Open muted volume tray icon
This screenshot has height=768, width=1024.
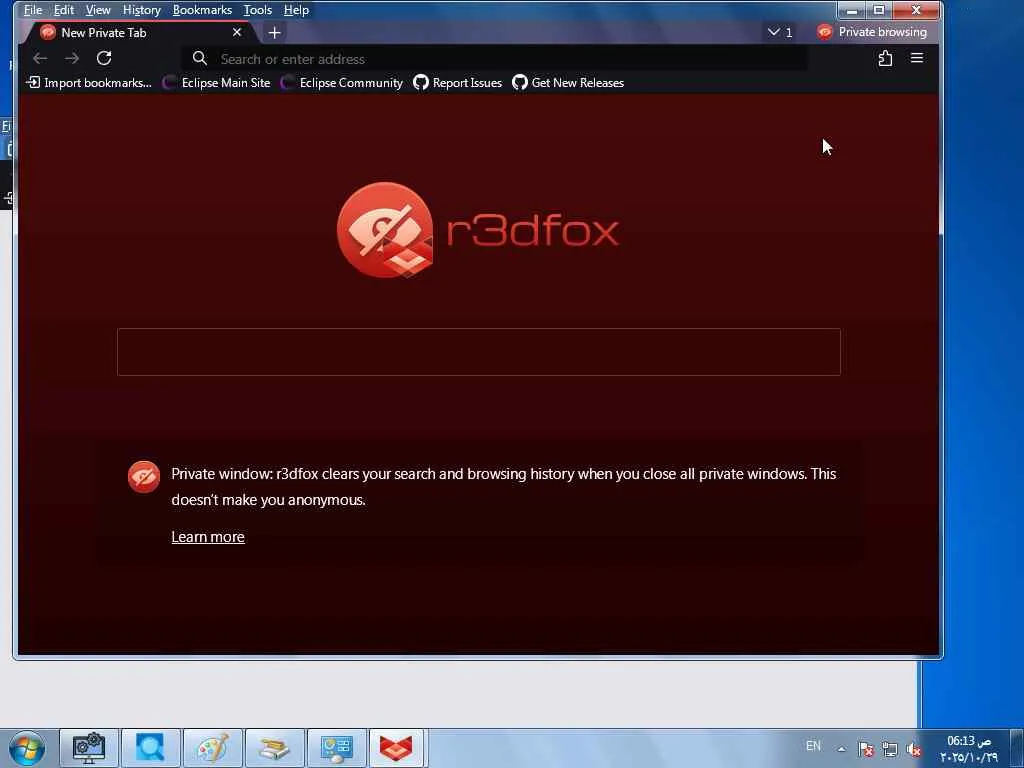913,750
